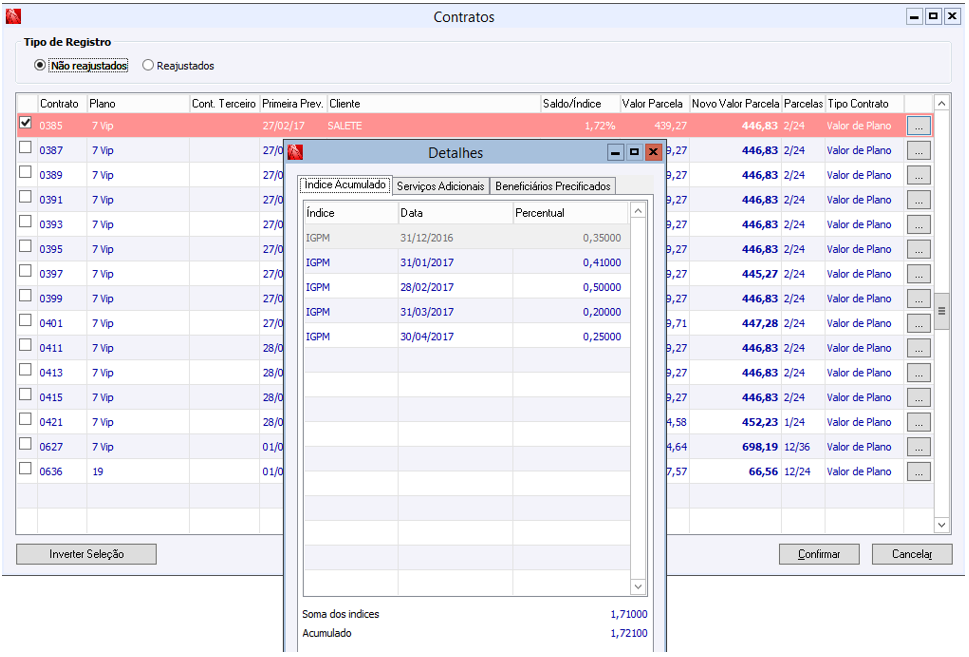Viewport: 969px width, 657px height.
Task: Open ellipsis button for contract 0627
Action: (x=918, y=447)
